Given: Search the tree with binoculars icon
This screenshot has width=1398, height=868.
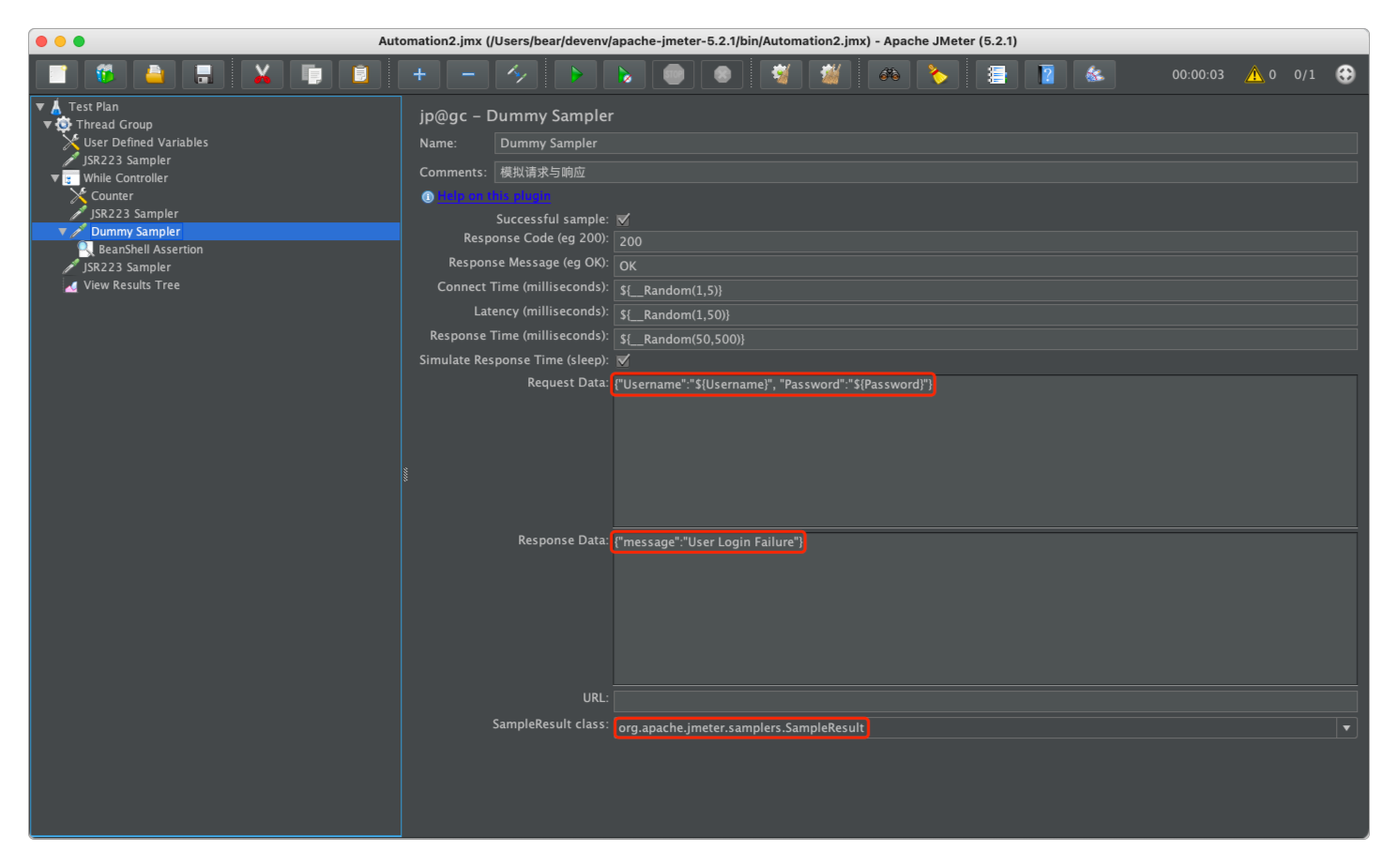Looking at the screenshot, I should 889,74.
